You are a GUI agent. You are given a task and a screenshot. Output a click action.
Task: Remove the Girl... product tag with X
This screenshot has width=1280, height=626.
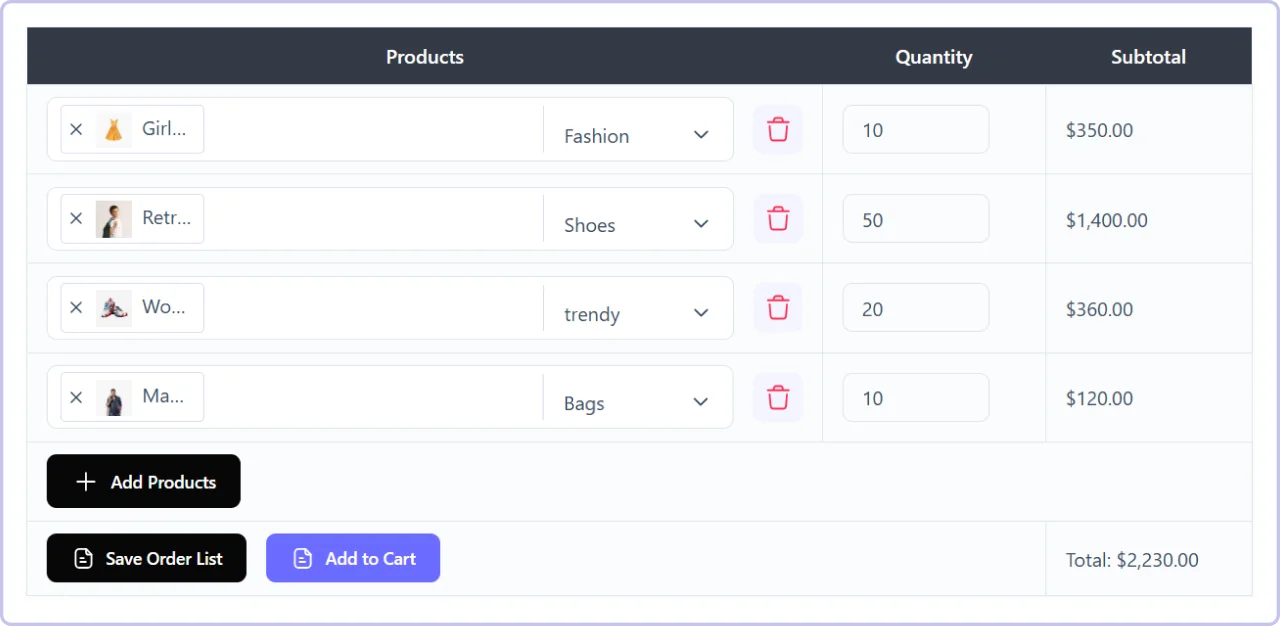[x=76, y=129]
